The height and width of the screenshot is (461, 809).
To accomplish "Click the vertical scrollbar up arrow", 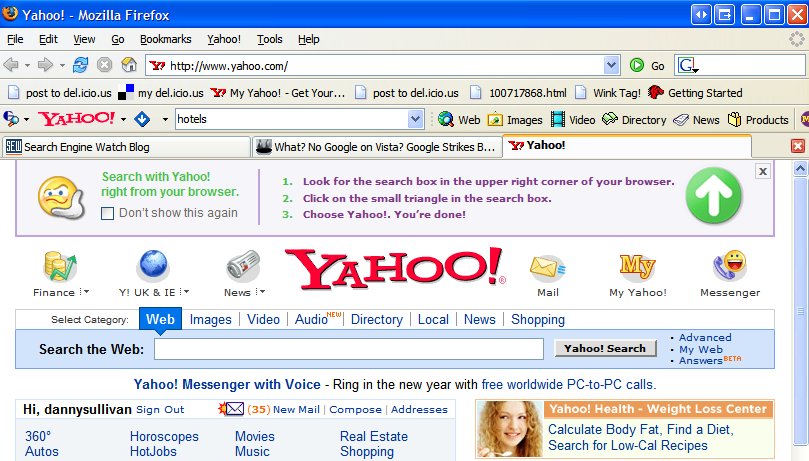I will click(x=800, y=168).
